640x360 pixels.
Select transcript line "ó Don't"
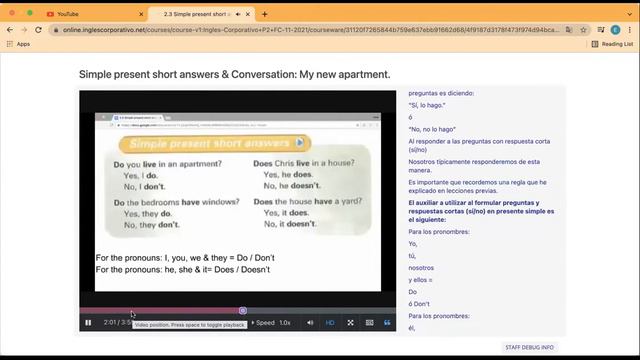coord(419,304)
